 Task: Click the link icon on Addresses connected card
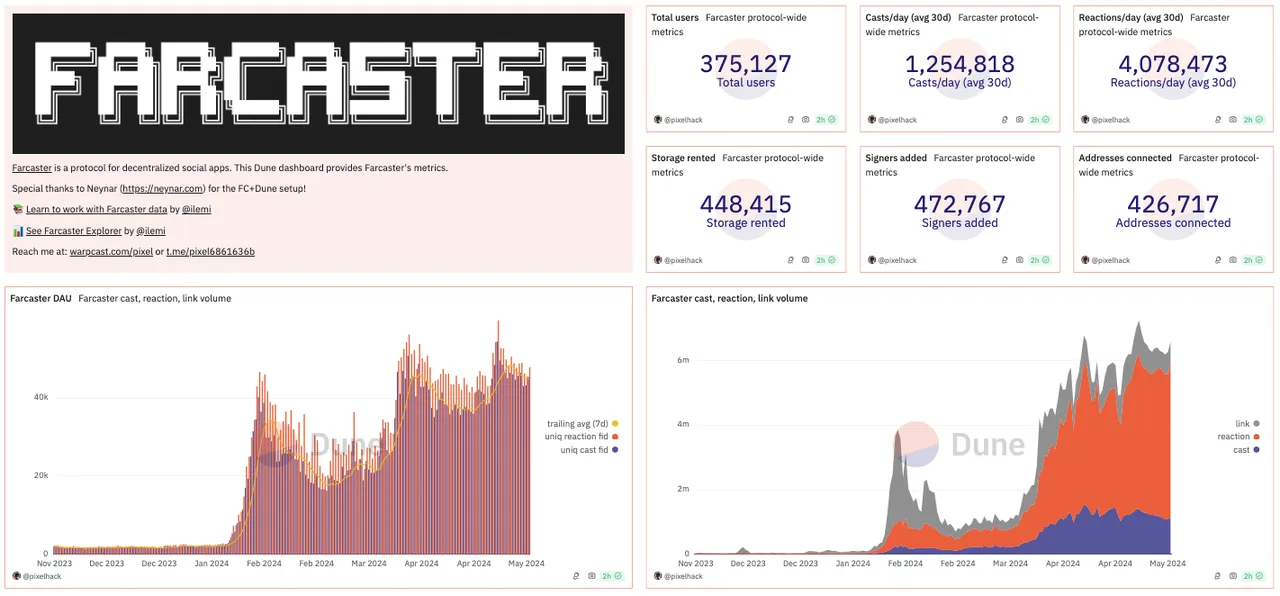(x=1219, y=260)
